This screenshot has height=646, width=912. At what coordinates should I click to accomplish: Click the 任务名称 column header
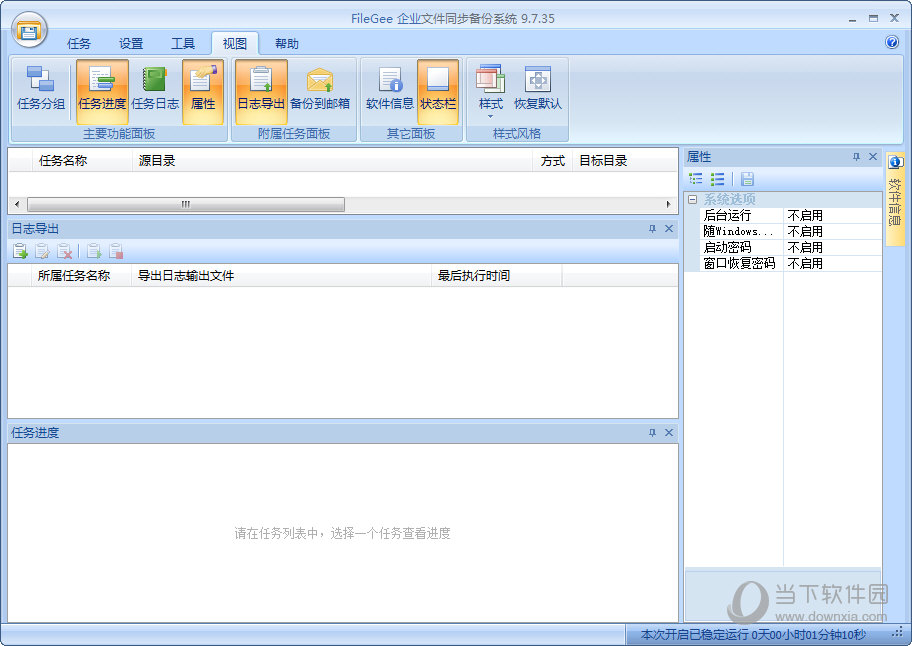tap(81, 160)
